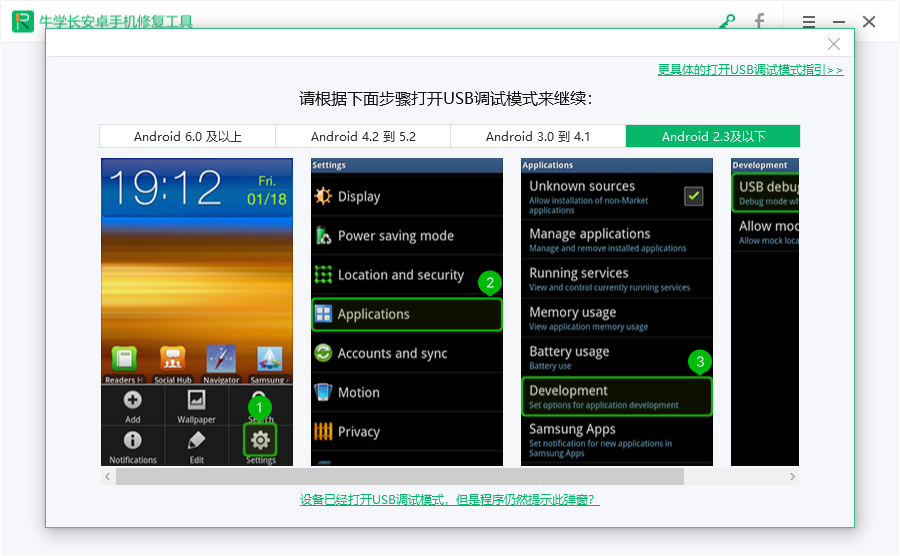Click the Notifications info icon in screenshot
The image size is (900, 556).
133,440
